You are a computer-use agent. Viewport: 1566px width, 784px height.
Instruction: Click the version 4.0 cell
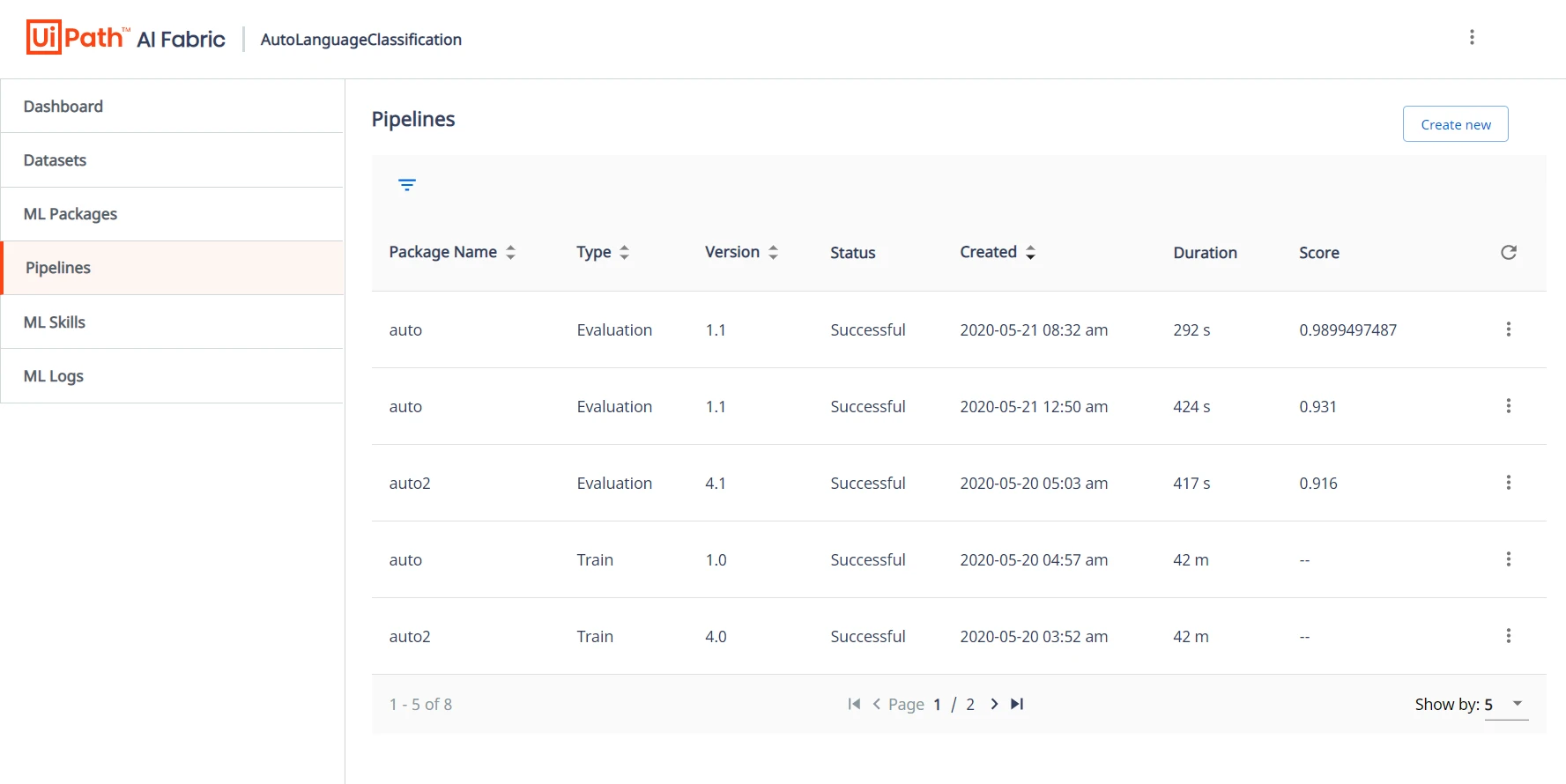click(x=716, y=637)
